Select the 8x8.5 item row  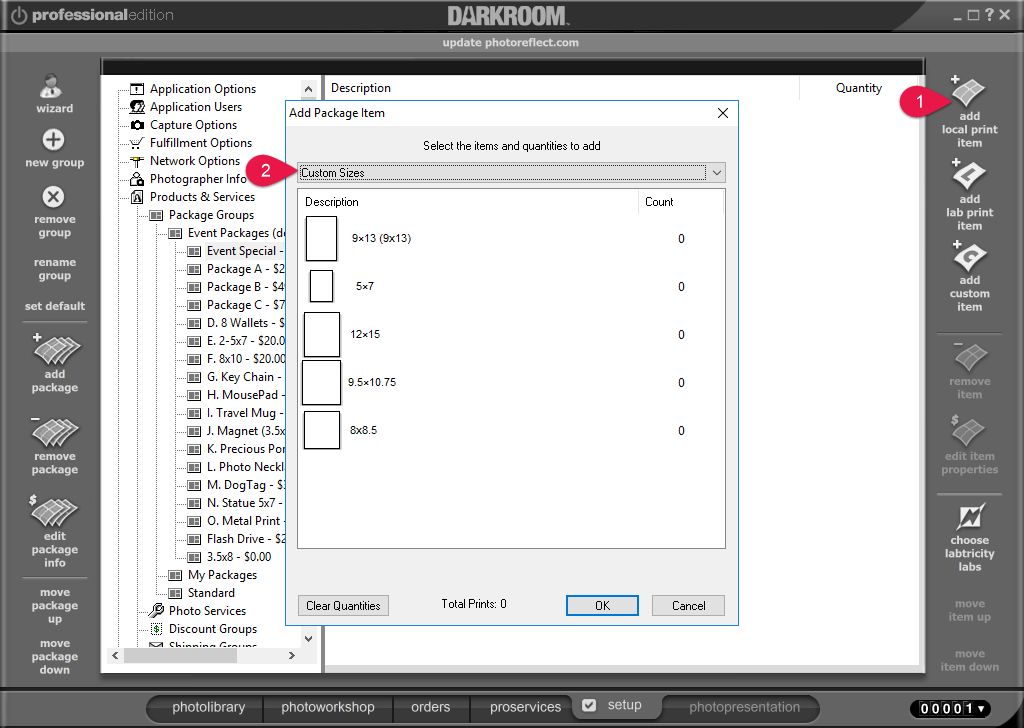tap(511, 430)
